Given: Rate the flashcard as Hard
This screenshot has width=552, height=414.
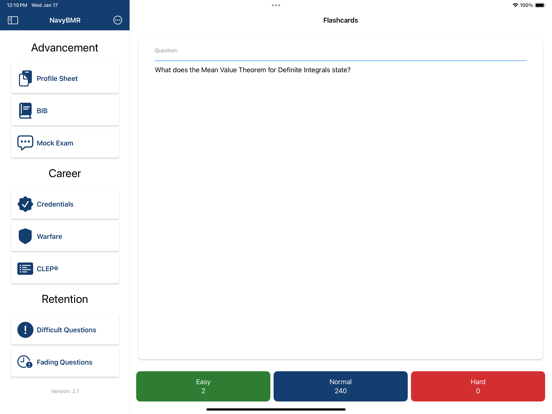Looking at the screenshot, I should [478, 386].
